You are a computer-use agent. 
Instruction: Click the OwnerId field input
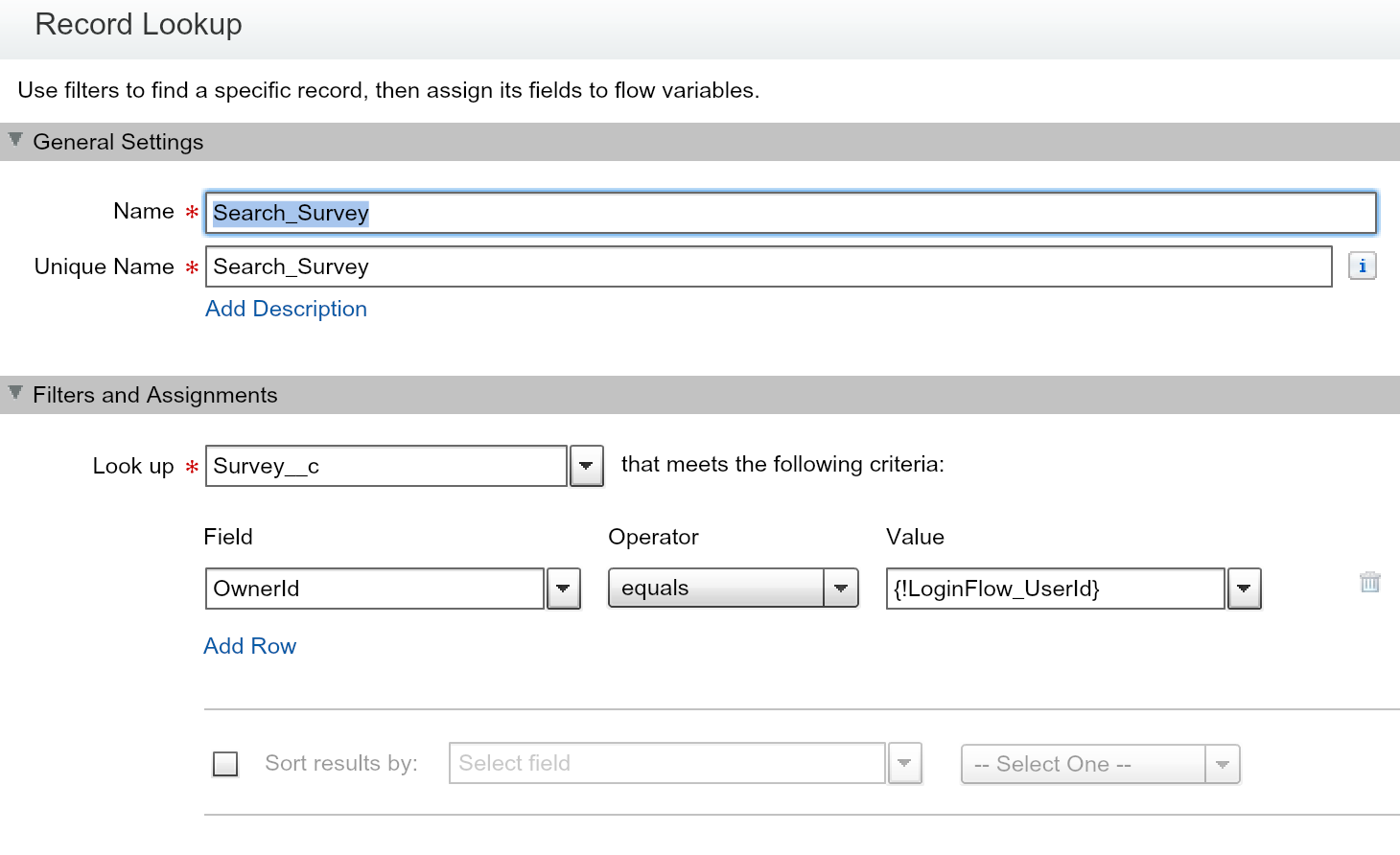click(374, 589)
